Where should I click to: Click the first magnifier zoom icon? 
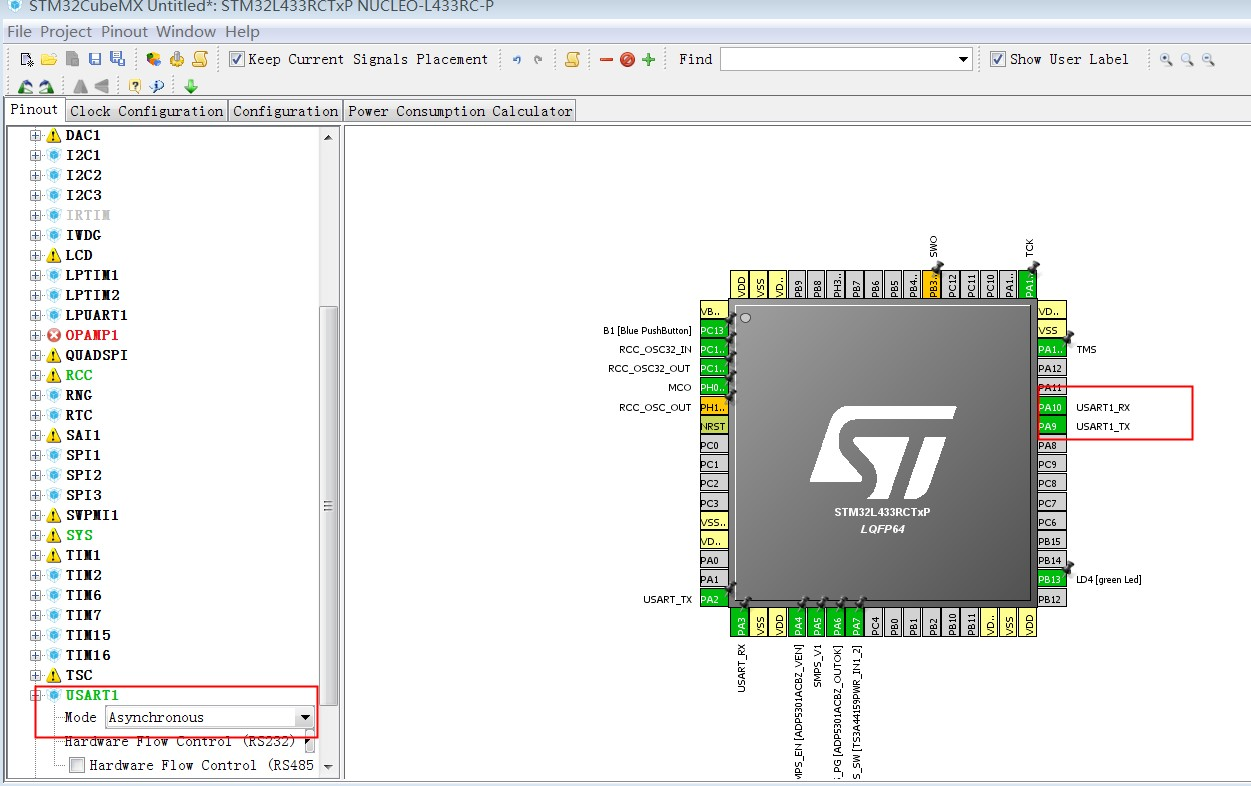pyautogui.click(x=1166, y=60)
